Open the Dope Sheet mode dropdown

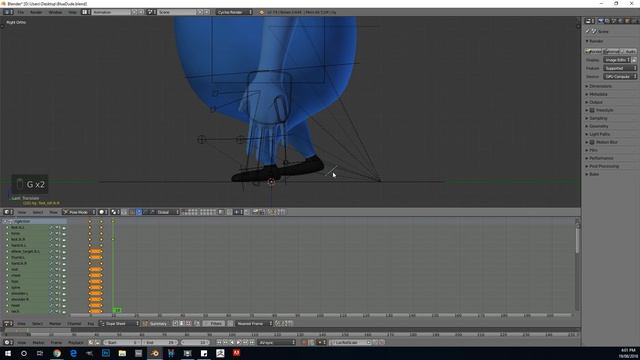(x=119, y=323)
